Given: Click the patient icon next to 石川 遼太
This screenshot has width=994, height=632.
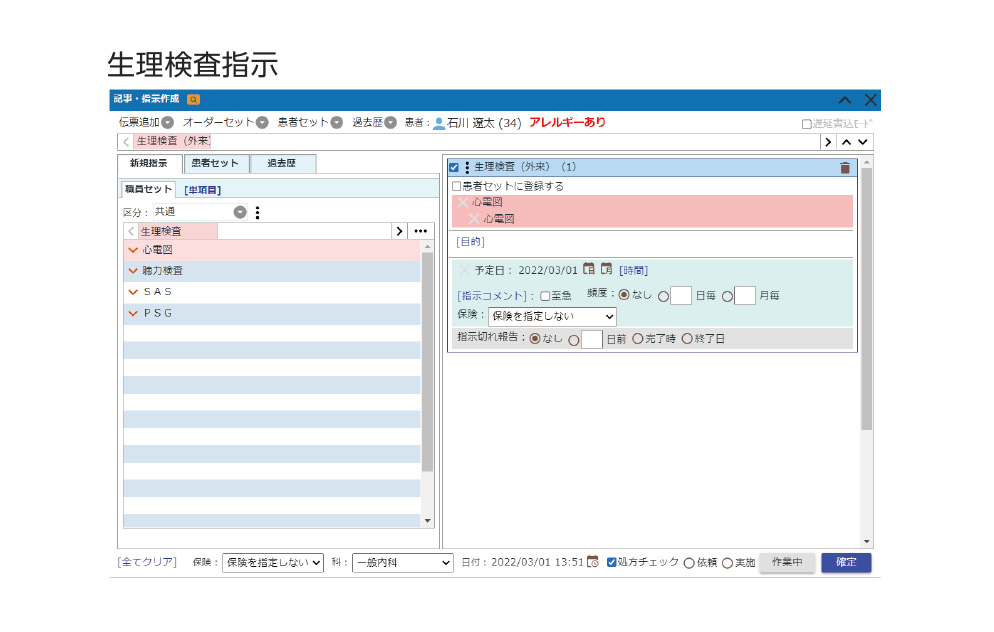Looking at the screenshot, I should point(439,123).
